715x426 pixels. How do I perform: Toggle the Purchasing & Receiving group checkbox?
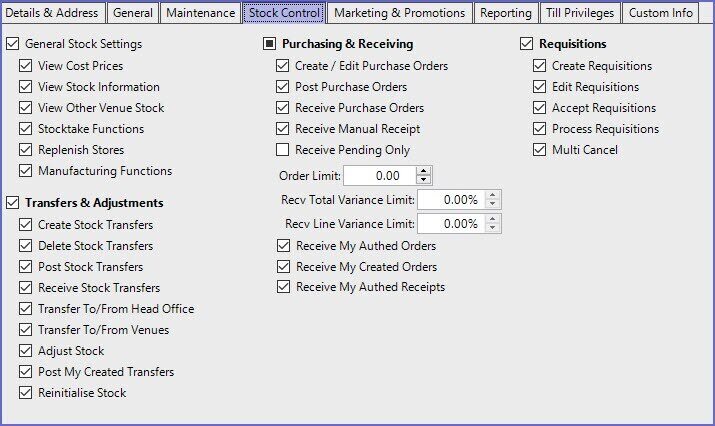pos(270,45)
